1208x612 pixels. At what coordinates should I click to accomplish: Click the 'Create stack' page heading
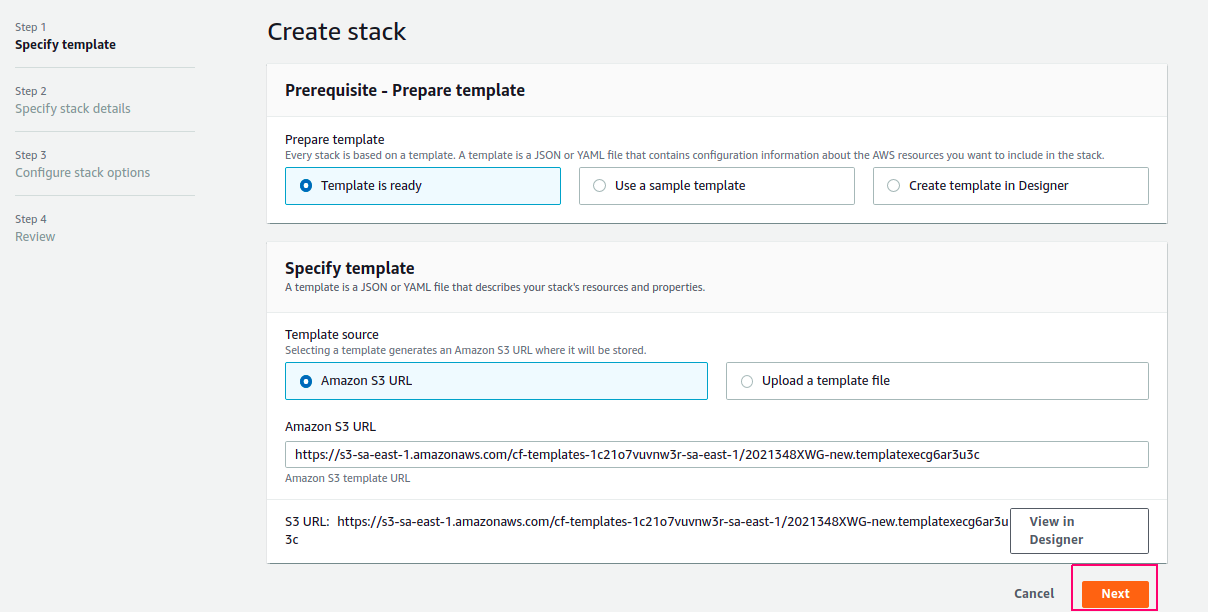[337, 31]
